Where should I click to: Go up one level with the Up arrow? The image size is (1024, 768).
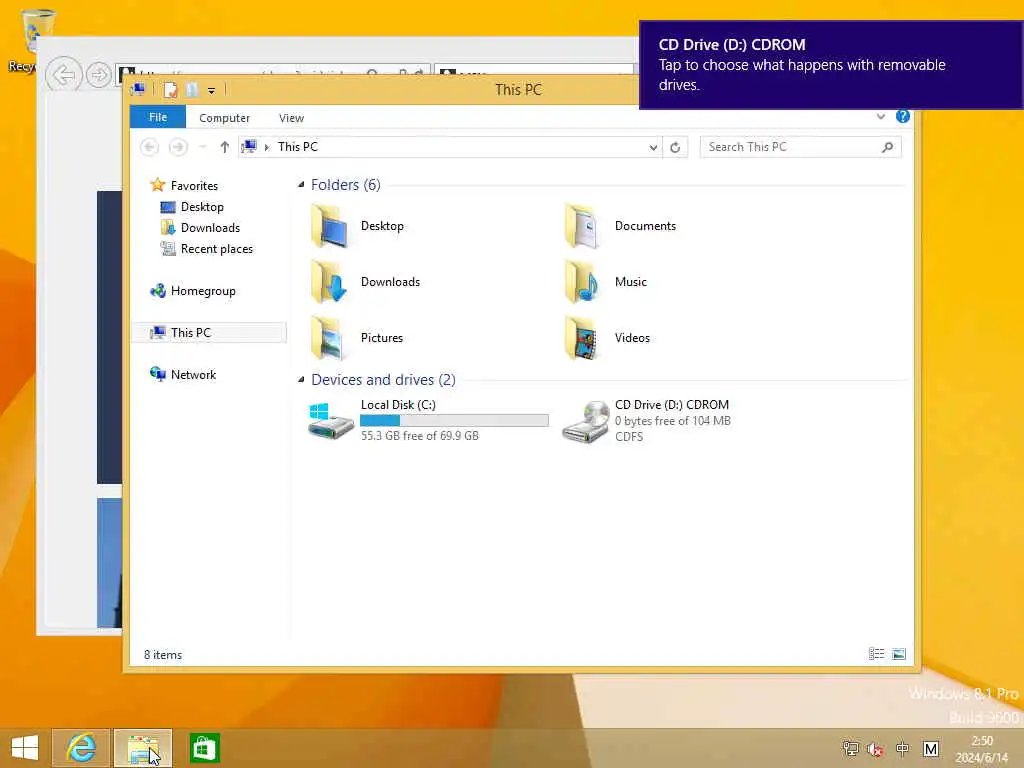[225, 147]
